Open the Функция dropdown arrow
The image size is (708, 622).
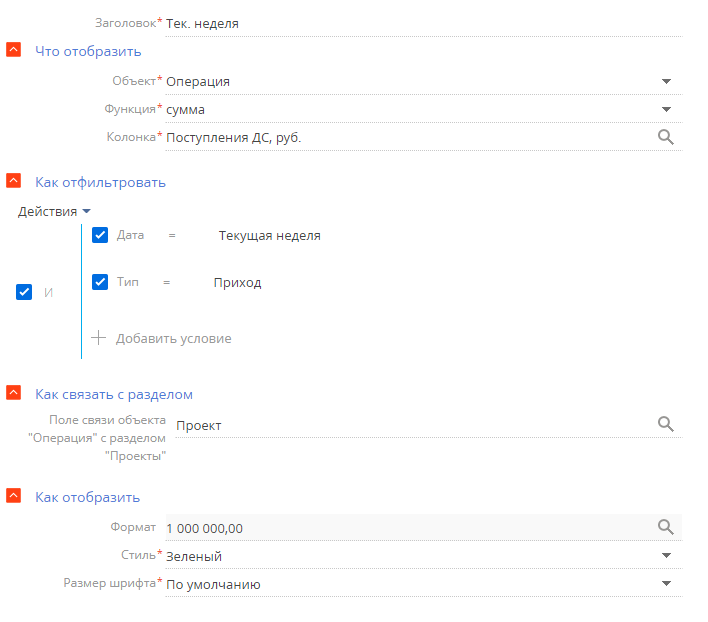pyautogui.click(x=666, y=110)
